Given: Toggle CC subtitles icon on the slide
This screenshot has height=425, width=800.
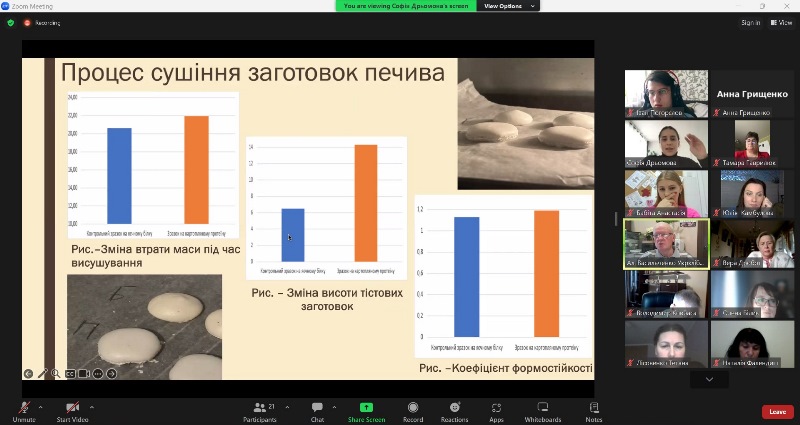Looking at the screenshot, I should point(70,374).
